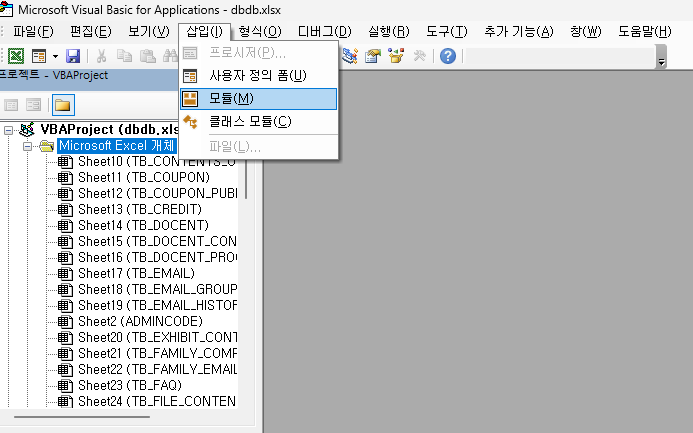The image size is (693, 433).
Task: Choose 클래스 모듈(C) menu entry
Action: click(259, 122)
